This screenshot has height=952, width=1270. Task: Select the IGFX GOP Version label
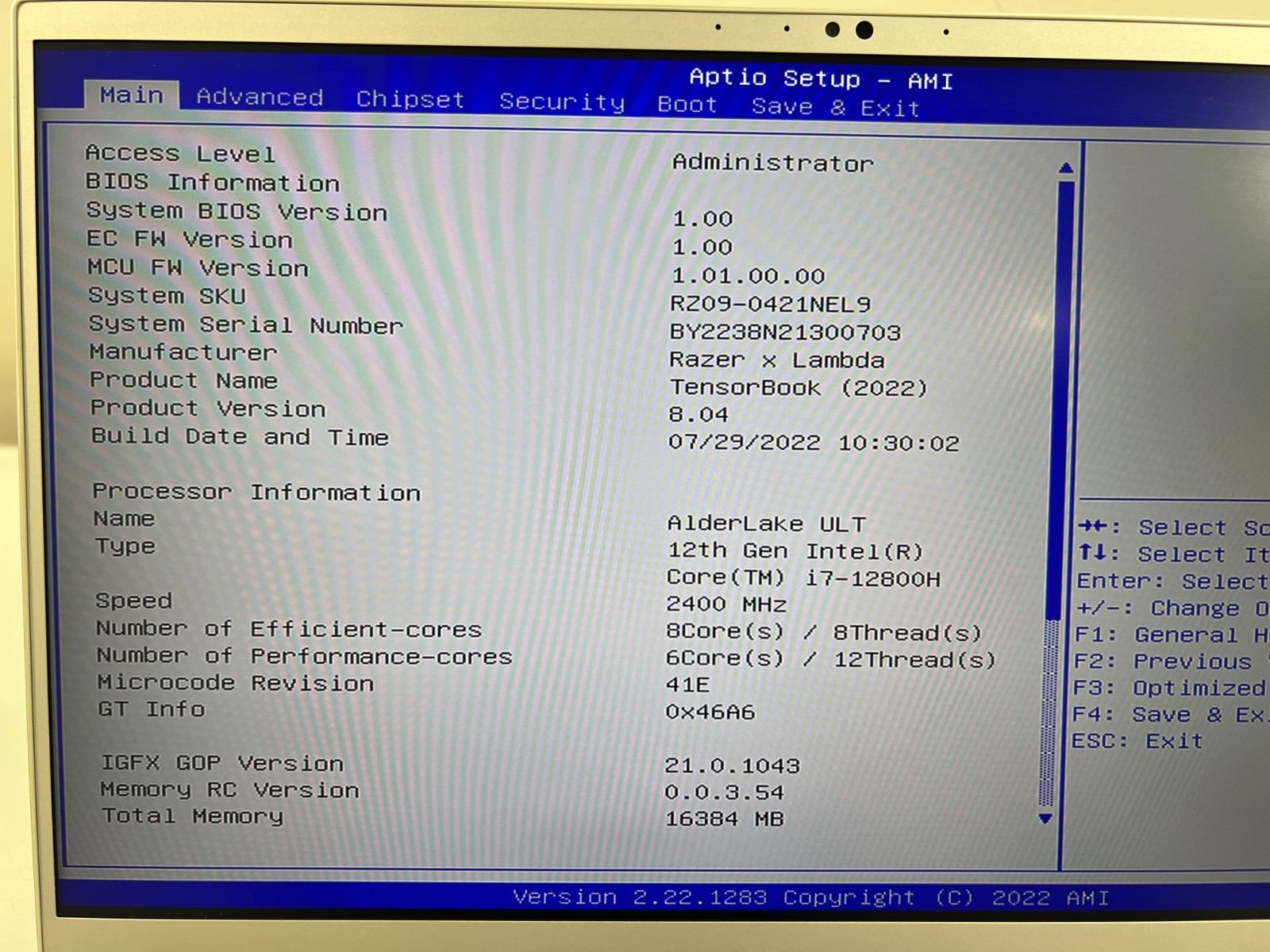[x=222, y=763]
